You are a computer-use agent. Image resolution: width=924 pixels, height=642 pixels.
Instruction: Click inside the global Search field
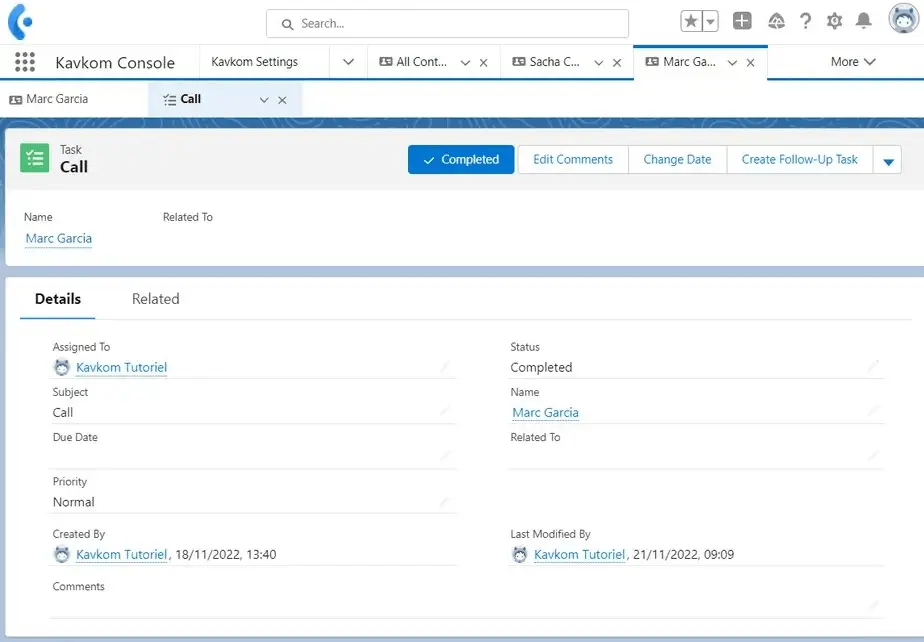tap(448, 23)
